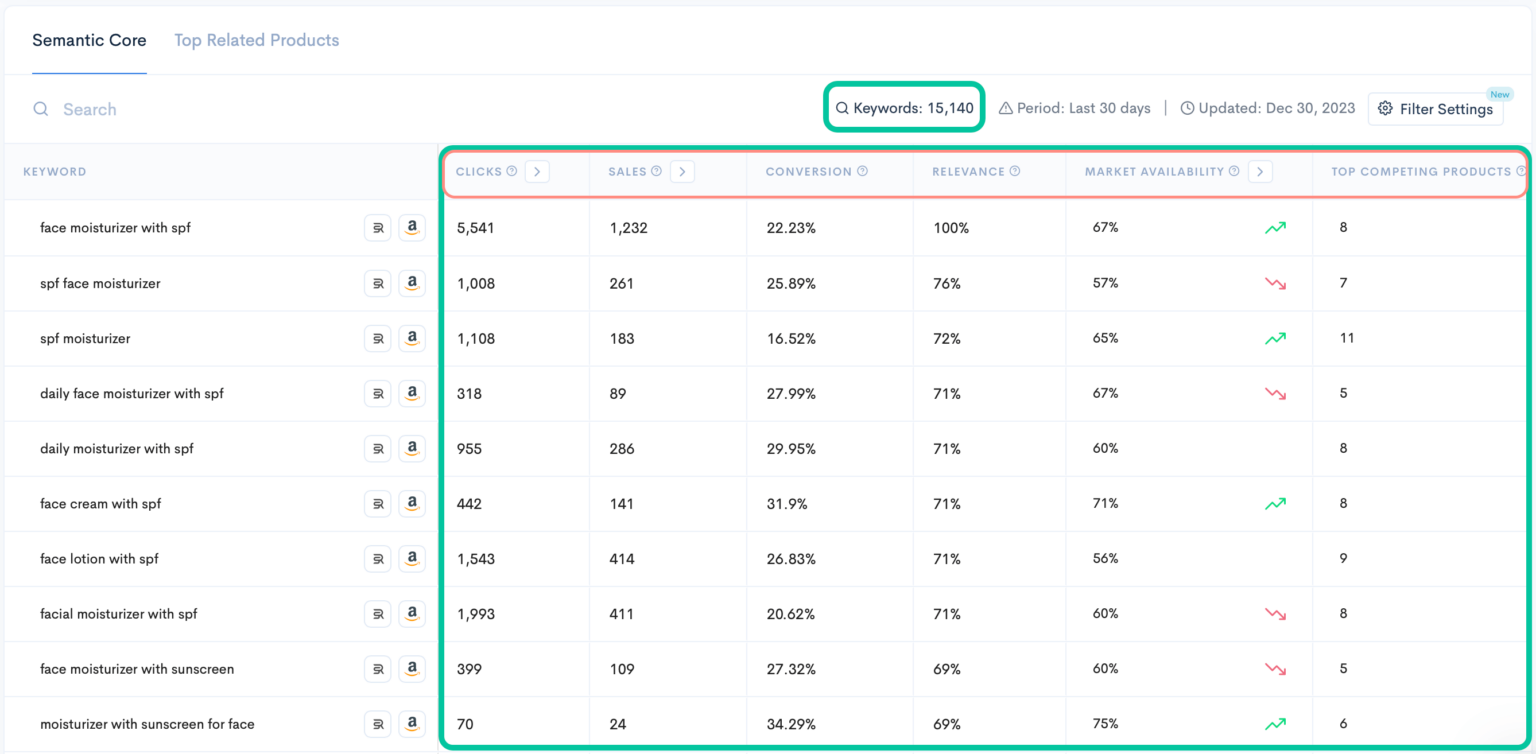Show help tooltip for the Clicks column
The width and height of the screenshot is (1536, 754).
pyautogui.click(x=512, y=171)
